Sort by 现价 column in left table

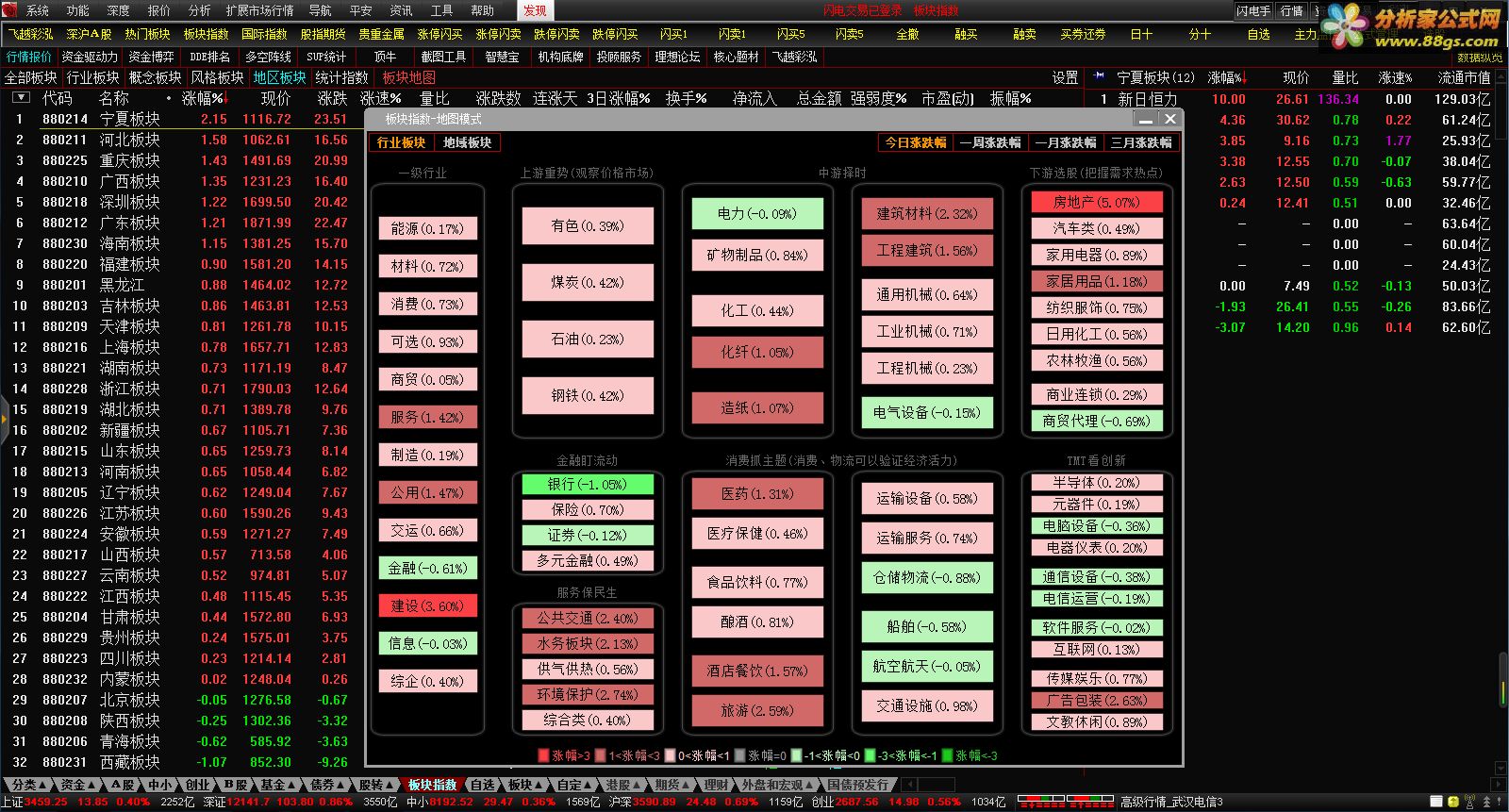pyautogui.click(x=275, y=98)
